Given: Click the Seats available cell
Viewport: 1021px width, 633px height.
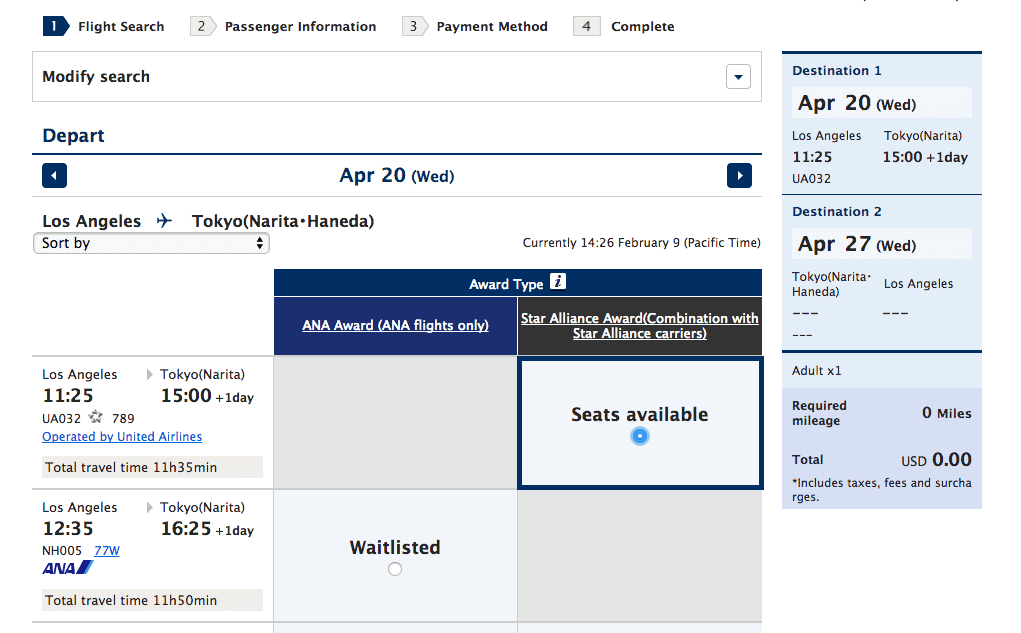Looking at the screenshot, I should point(639,423).
